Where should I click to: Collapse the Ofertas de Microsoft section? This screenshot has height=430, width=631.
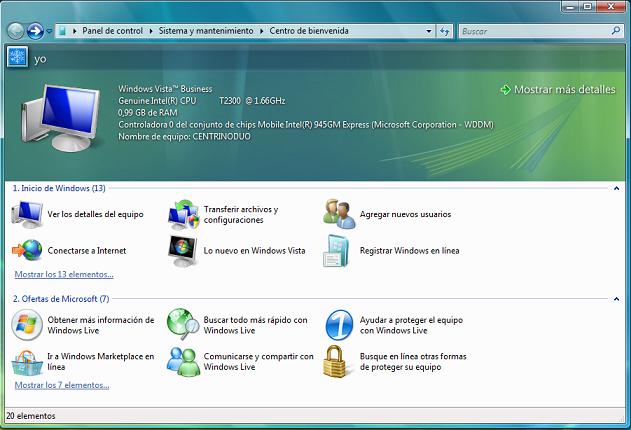(616, 299)
